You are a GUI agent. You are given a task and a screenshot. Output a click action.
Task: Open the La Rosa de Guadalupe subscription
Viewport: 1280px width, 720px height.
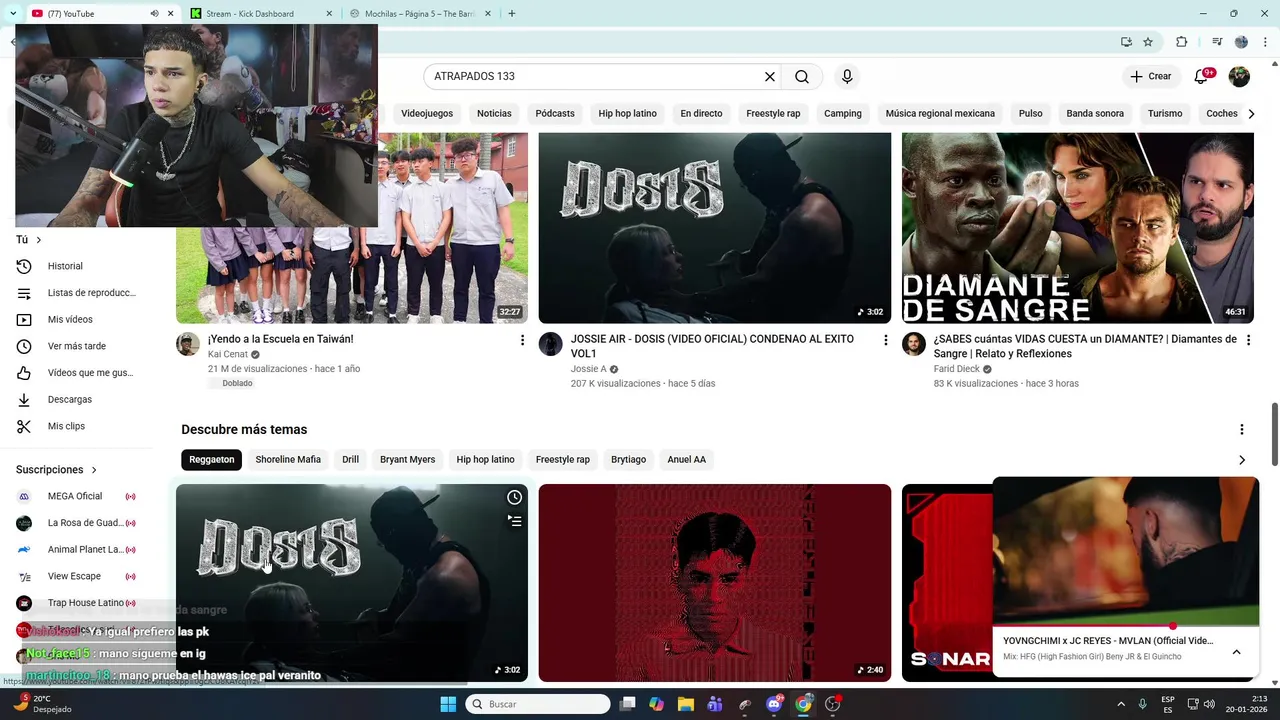coord(75,523)
